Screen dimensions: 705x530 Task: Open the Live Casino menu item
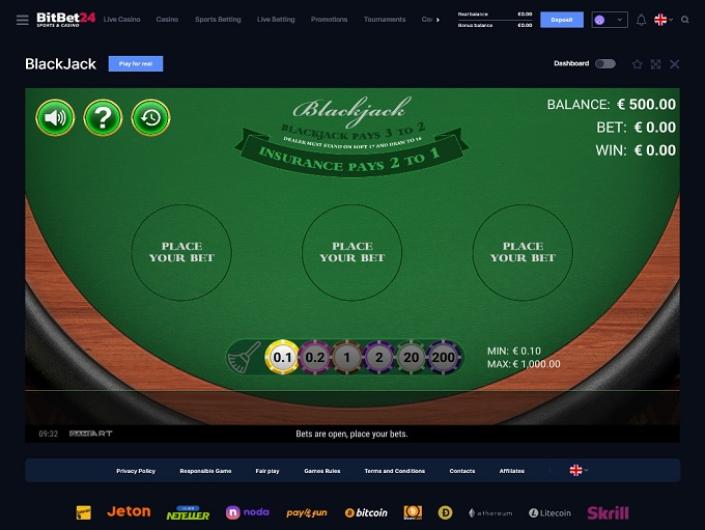(x=122, y=19)
